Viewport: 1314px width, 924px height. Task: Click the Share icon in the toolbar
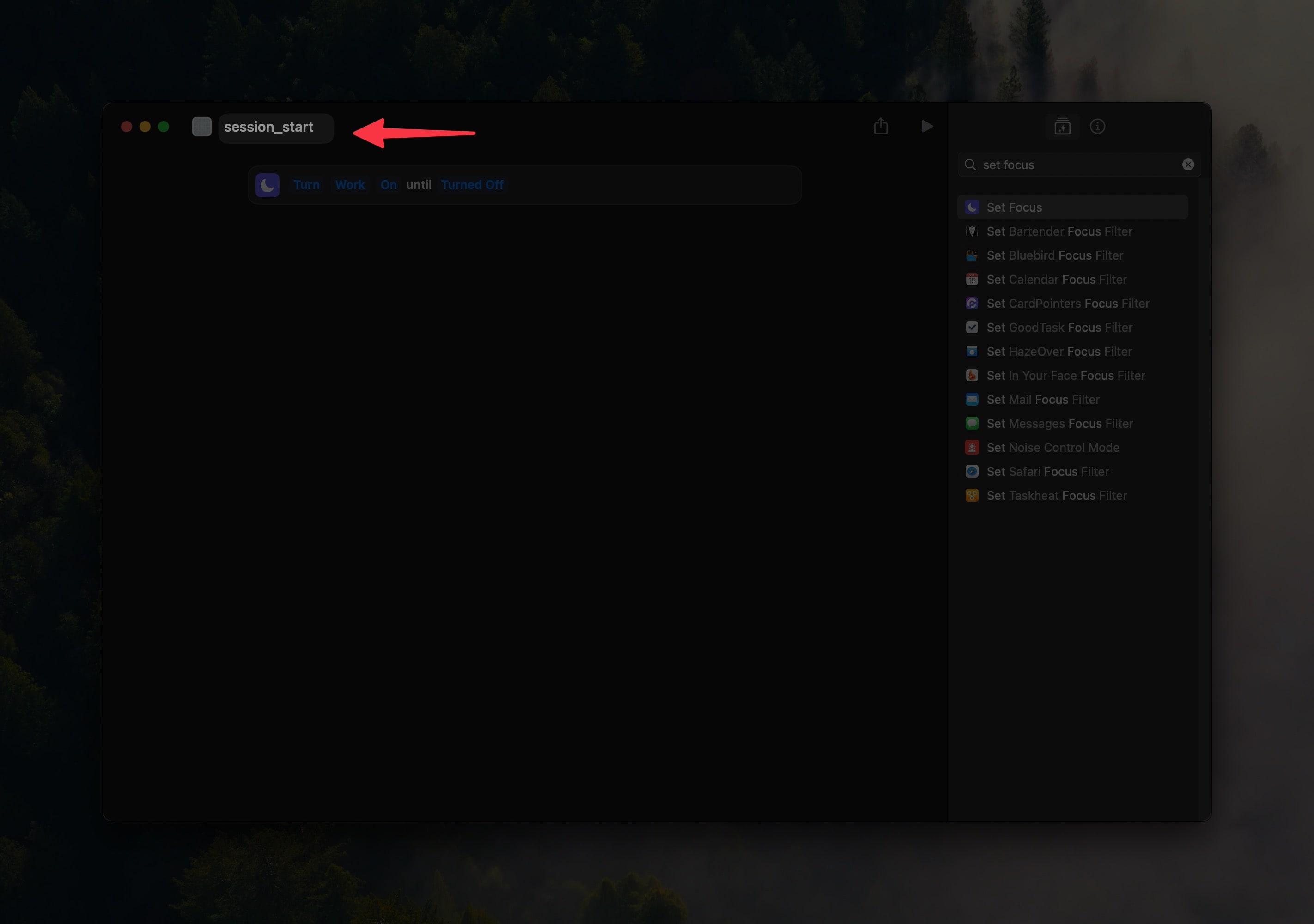[881, 127]
